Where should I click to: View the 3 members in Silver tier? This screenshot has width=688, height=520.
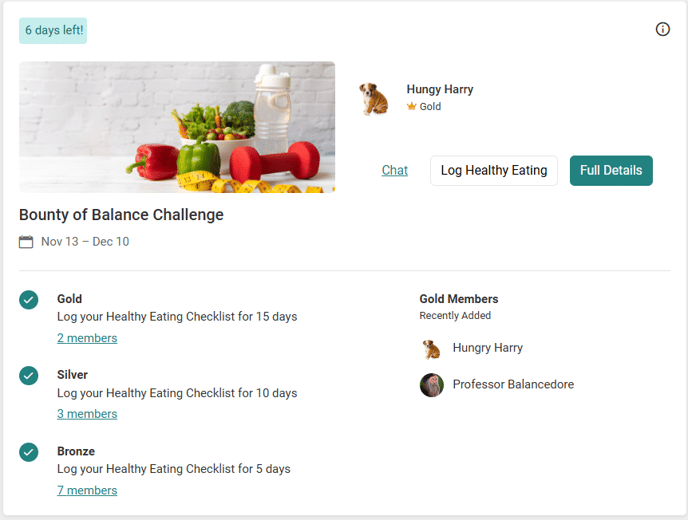[87, 414]
